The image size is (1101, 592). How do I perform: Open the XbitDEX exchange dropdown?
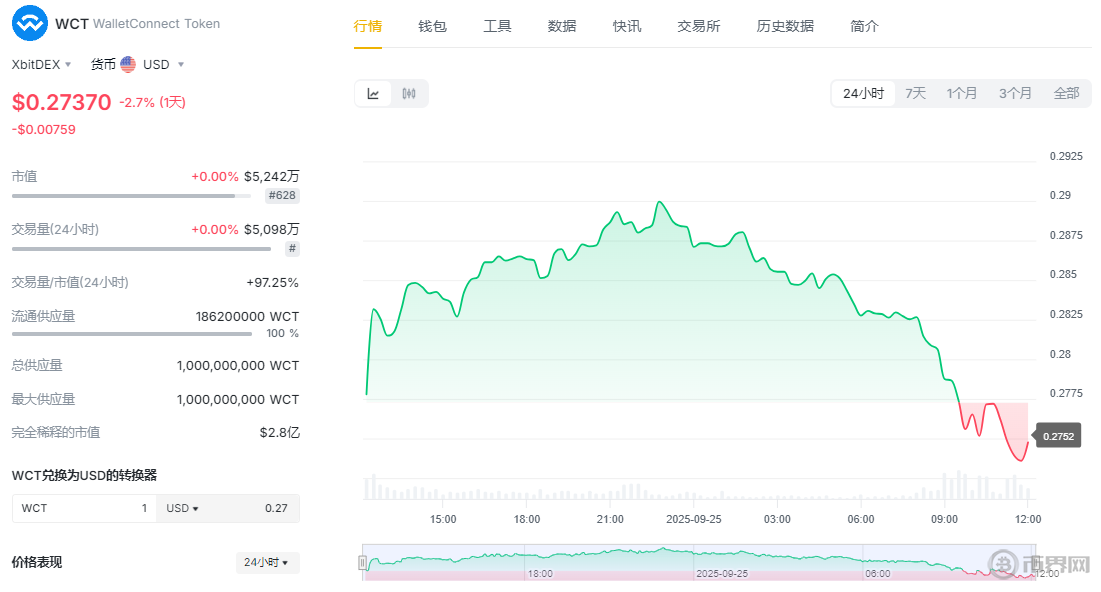[41, 64]
